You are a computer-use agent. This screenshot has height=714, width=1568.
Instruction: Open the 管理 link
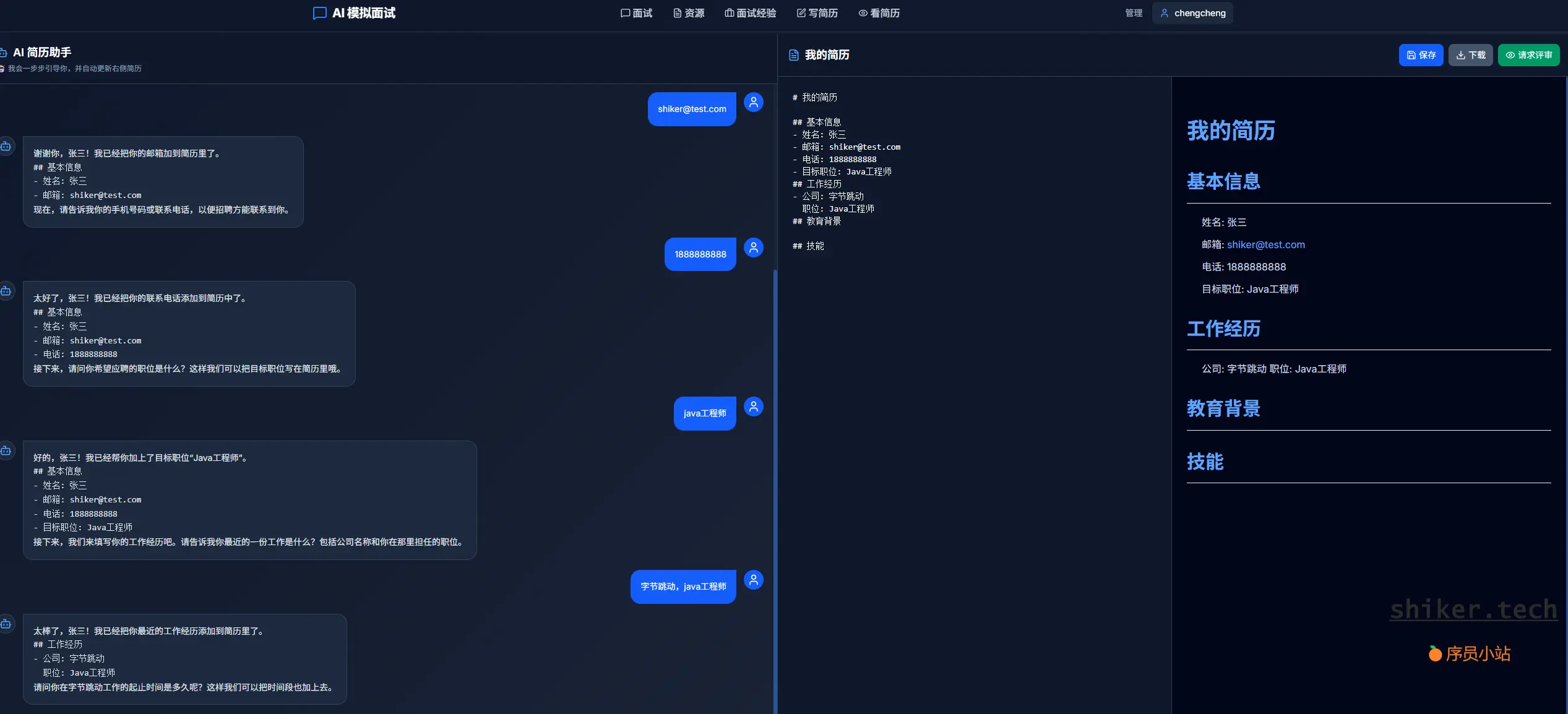click(x=1133, y=13)
